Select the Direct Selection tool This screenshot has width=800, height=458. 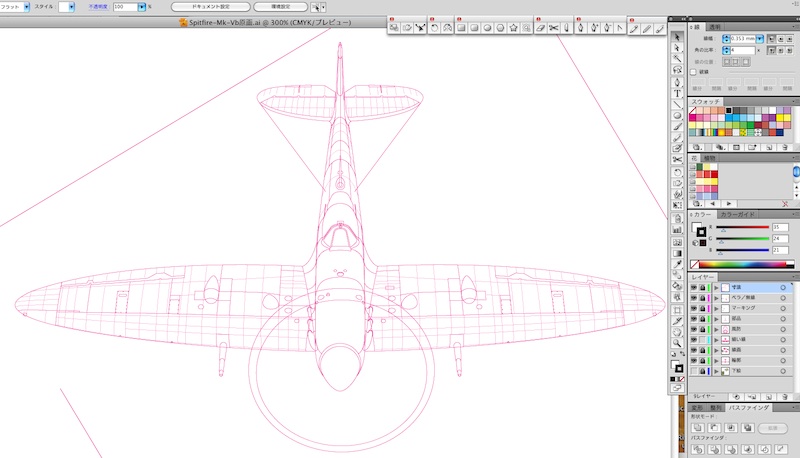pos(677,48)
